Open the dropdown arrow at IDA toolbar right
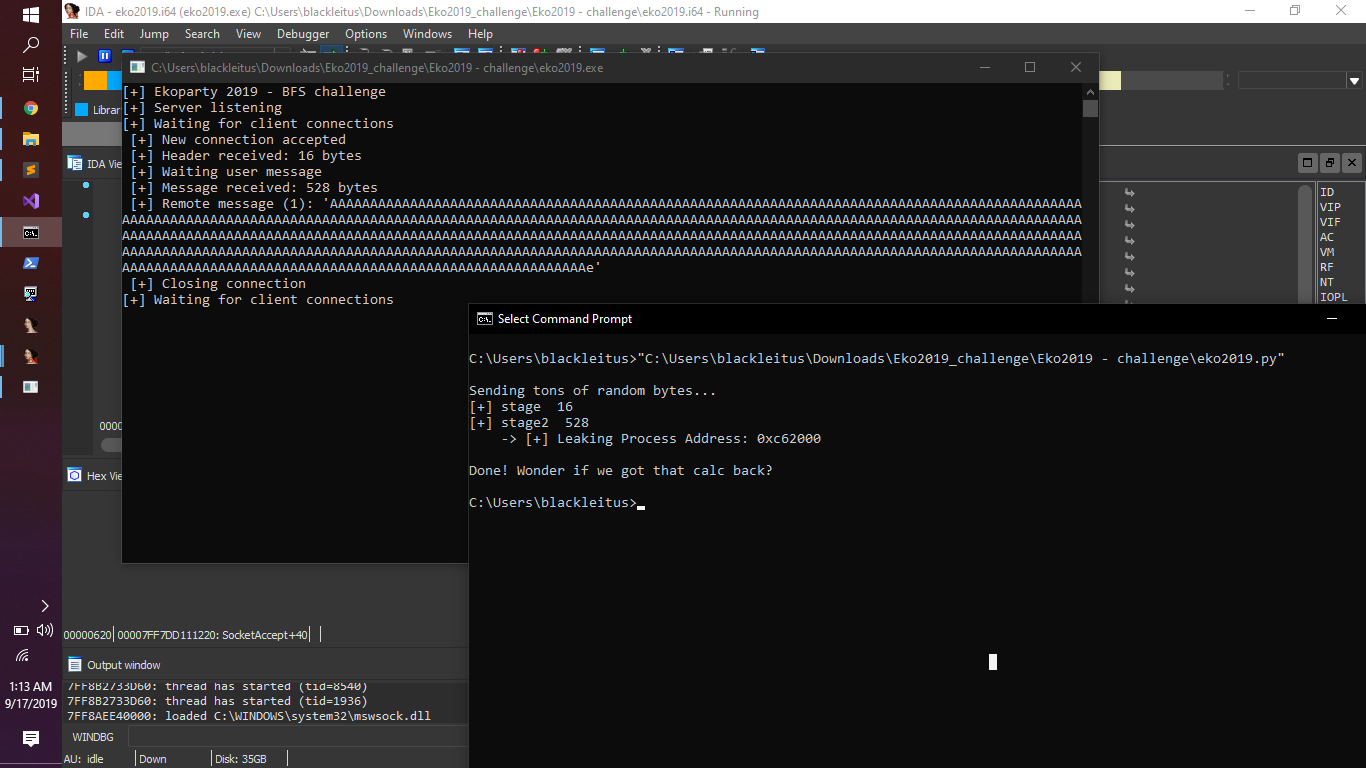 click(1354, 81)
